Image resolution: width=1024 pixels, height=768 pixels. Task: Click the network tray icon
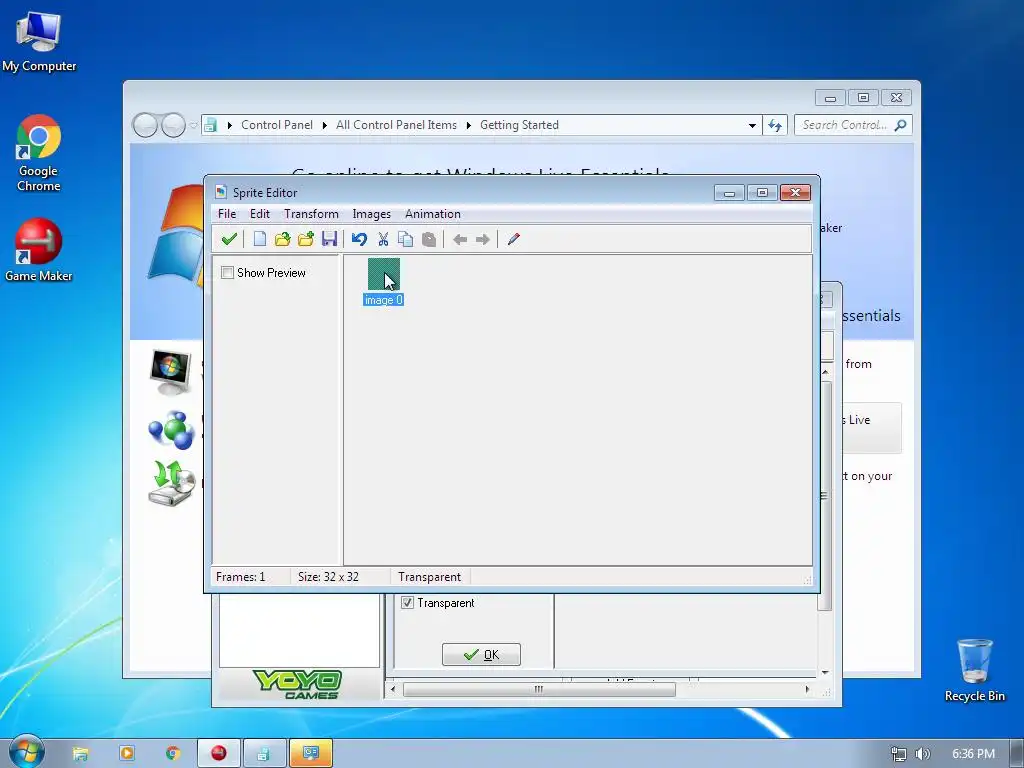pos(899,754)
